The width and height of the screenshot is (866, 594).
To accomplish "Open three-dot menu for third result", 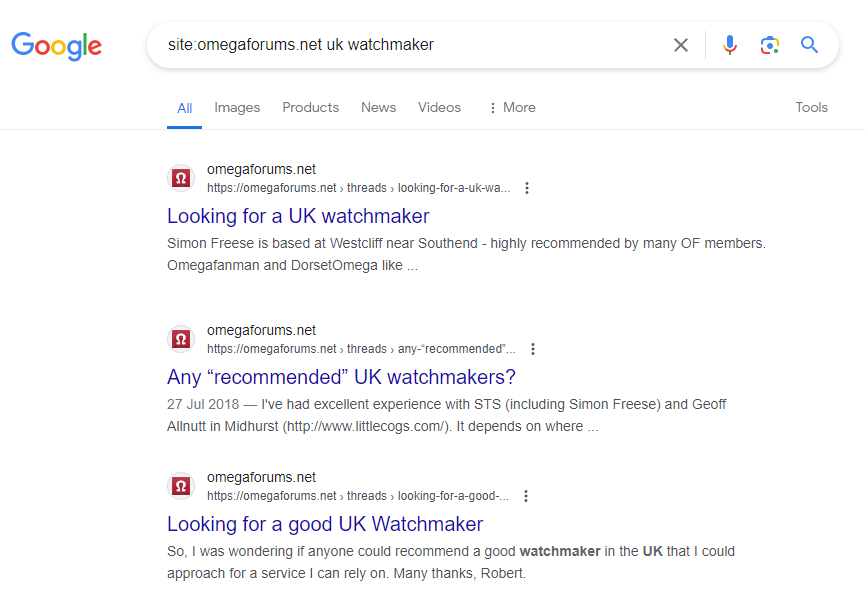I will 526,496.
